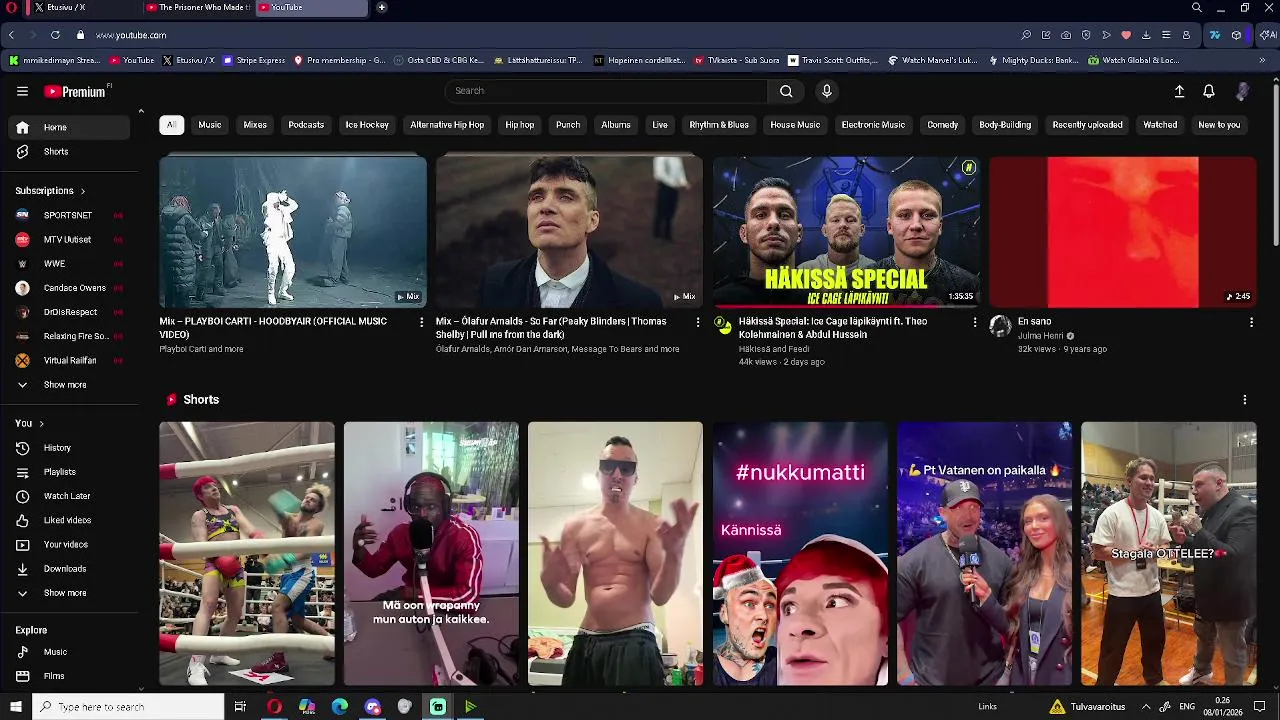1280x720 pixels.
Task: Open the Stagala OTTELEE? Short
Action: (x=1168, y=554)
